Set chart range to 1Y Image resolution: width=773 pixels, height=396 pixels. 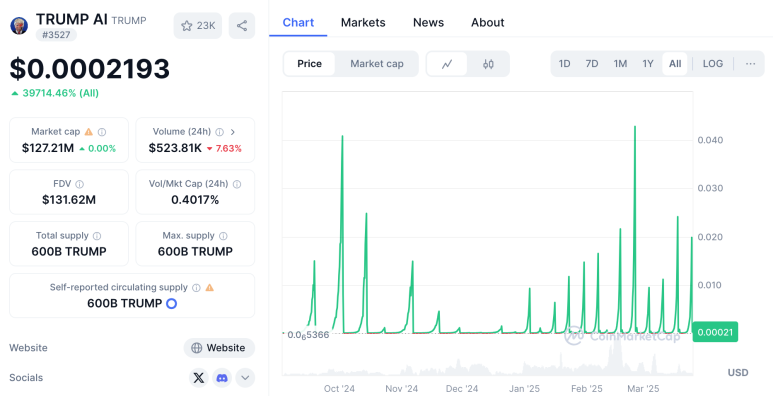click(648, 64)
